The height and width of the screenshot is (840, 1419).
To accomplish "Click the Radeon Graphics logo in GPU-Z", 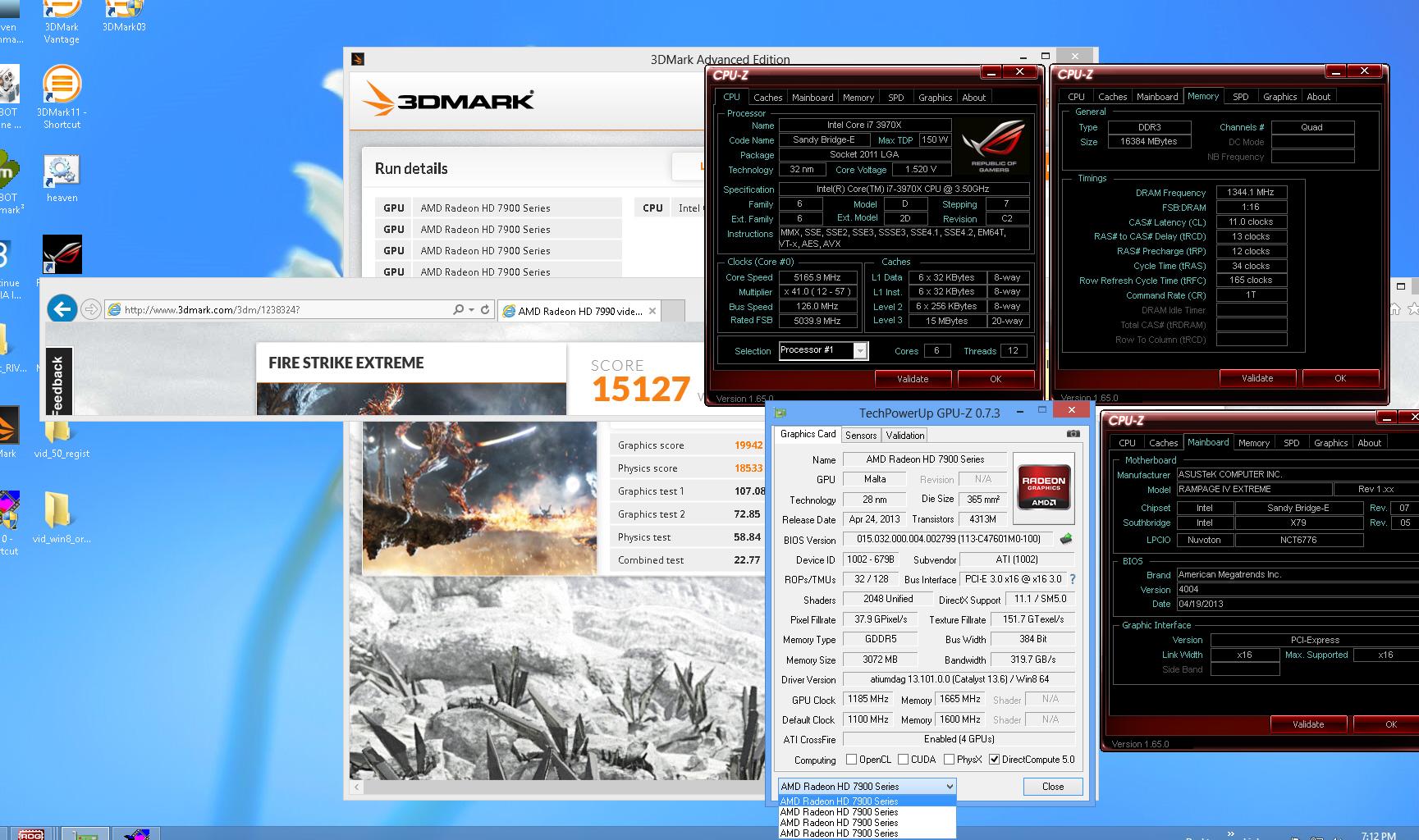I will pos(1043,488).
